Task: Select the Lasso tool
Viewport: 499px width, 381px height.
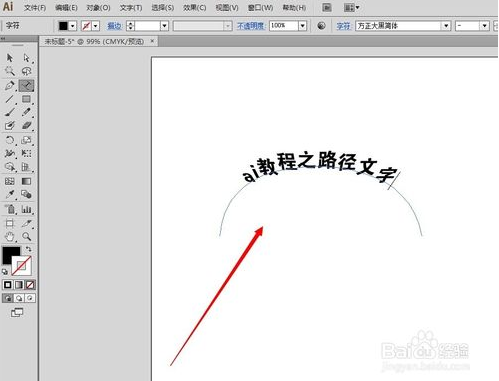Action: click(26, 71)
